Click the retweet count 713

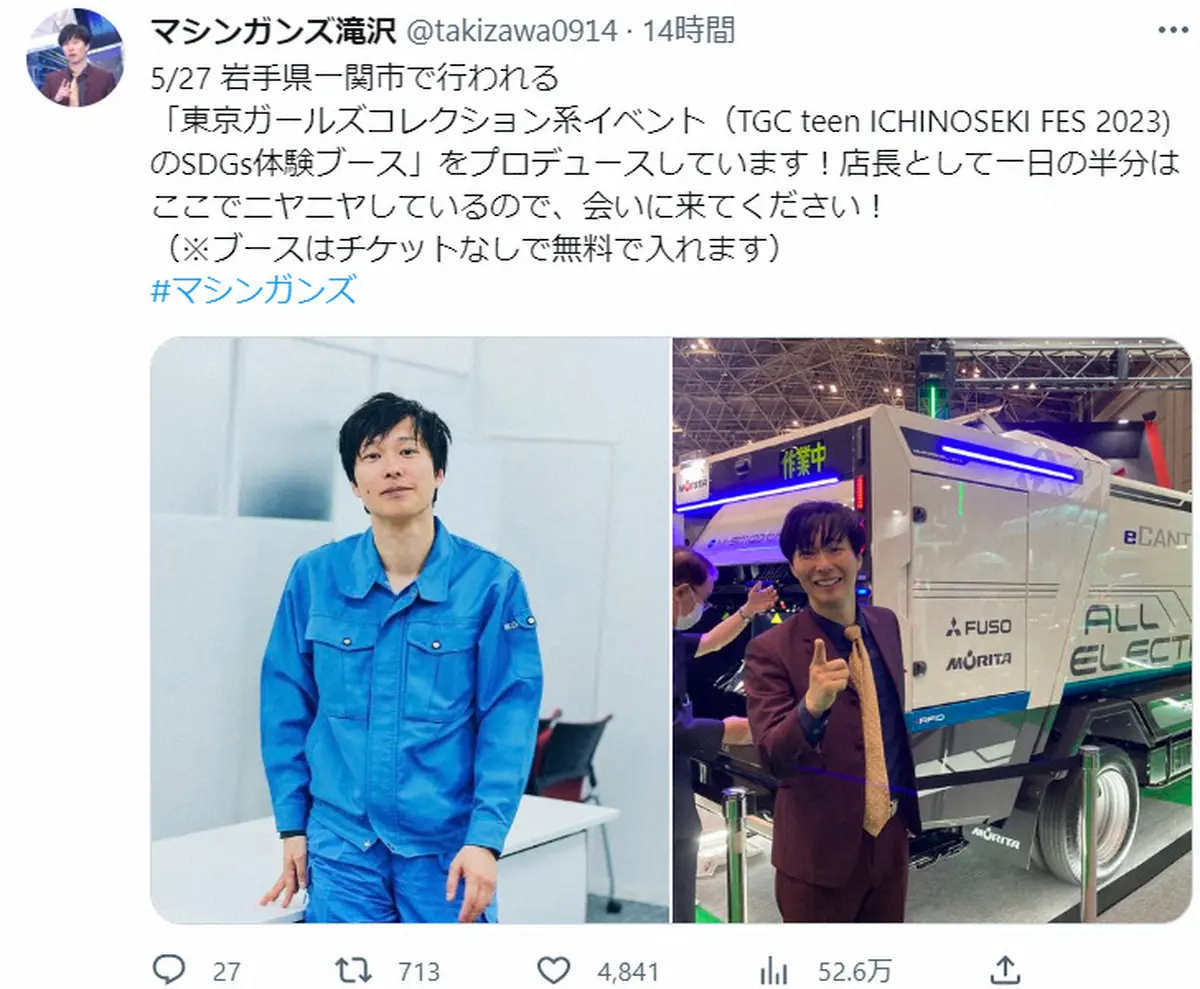420,970
